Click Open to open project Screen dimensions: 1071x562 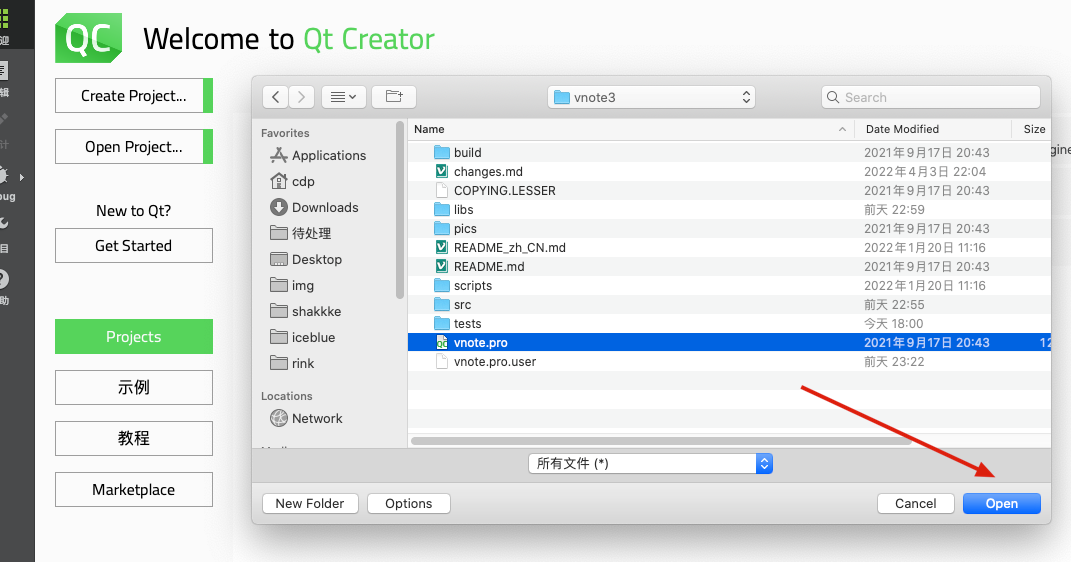point(1001,503)
